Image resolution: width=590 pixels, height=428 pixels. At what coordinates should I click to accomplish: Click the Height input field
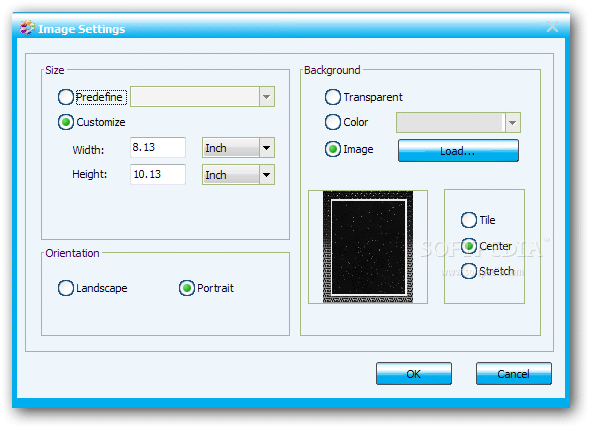tap(158, 174)
